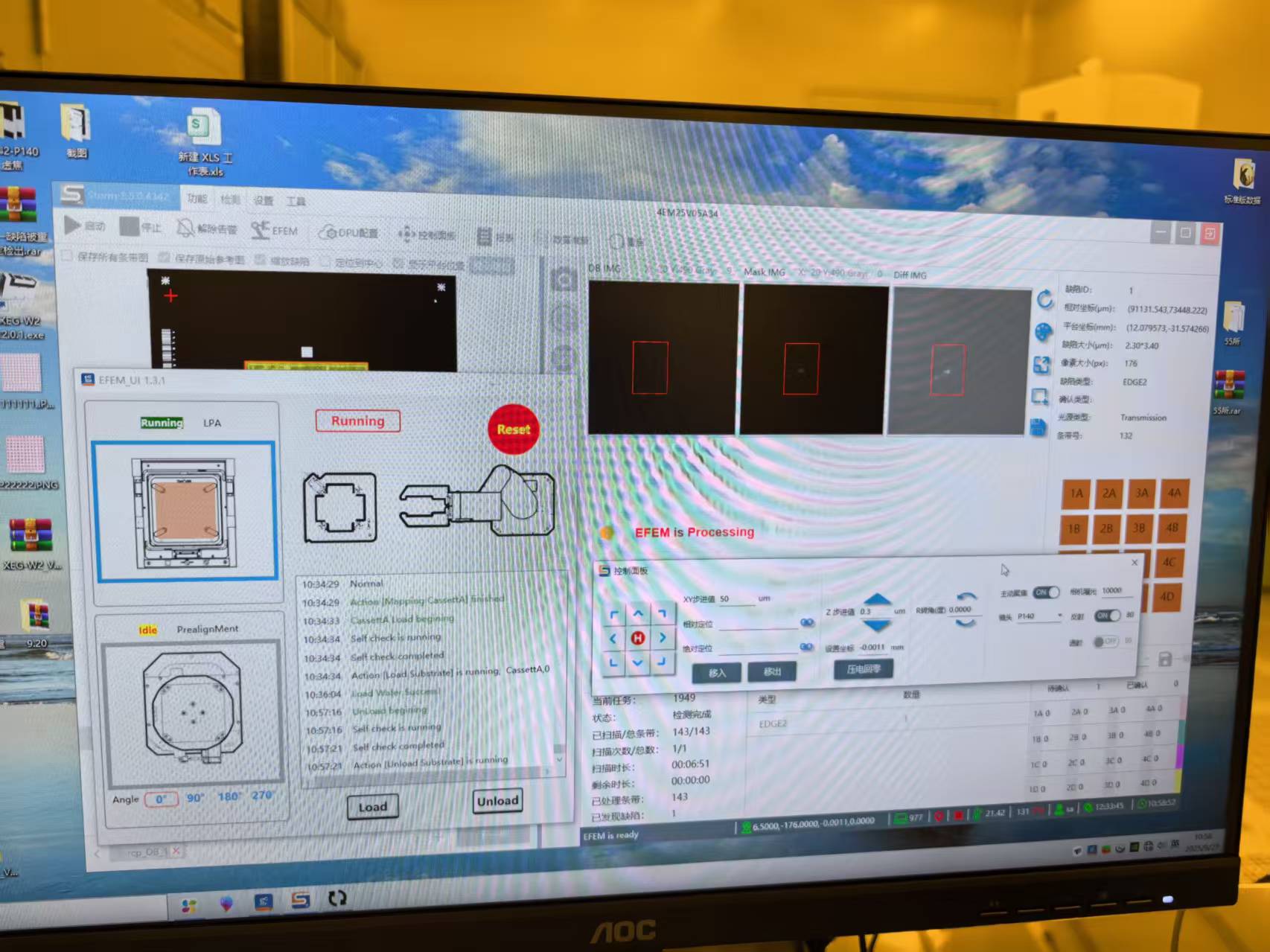Click the Z step up arrow
1270x952 pixels.
pos(878,601)
